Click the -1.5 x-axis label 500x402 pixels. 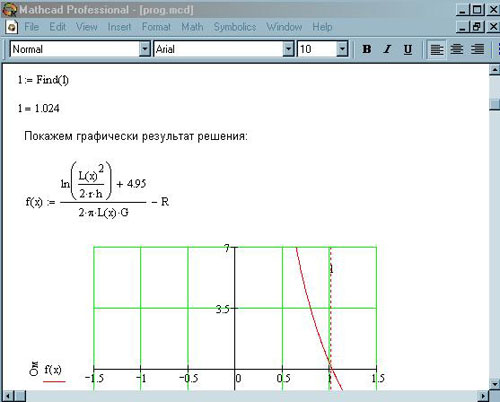click(x=94, y=378)
